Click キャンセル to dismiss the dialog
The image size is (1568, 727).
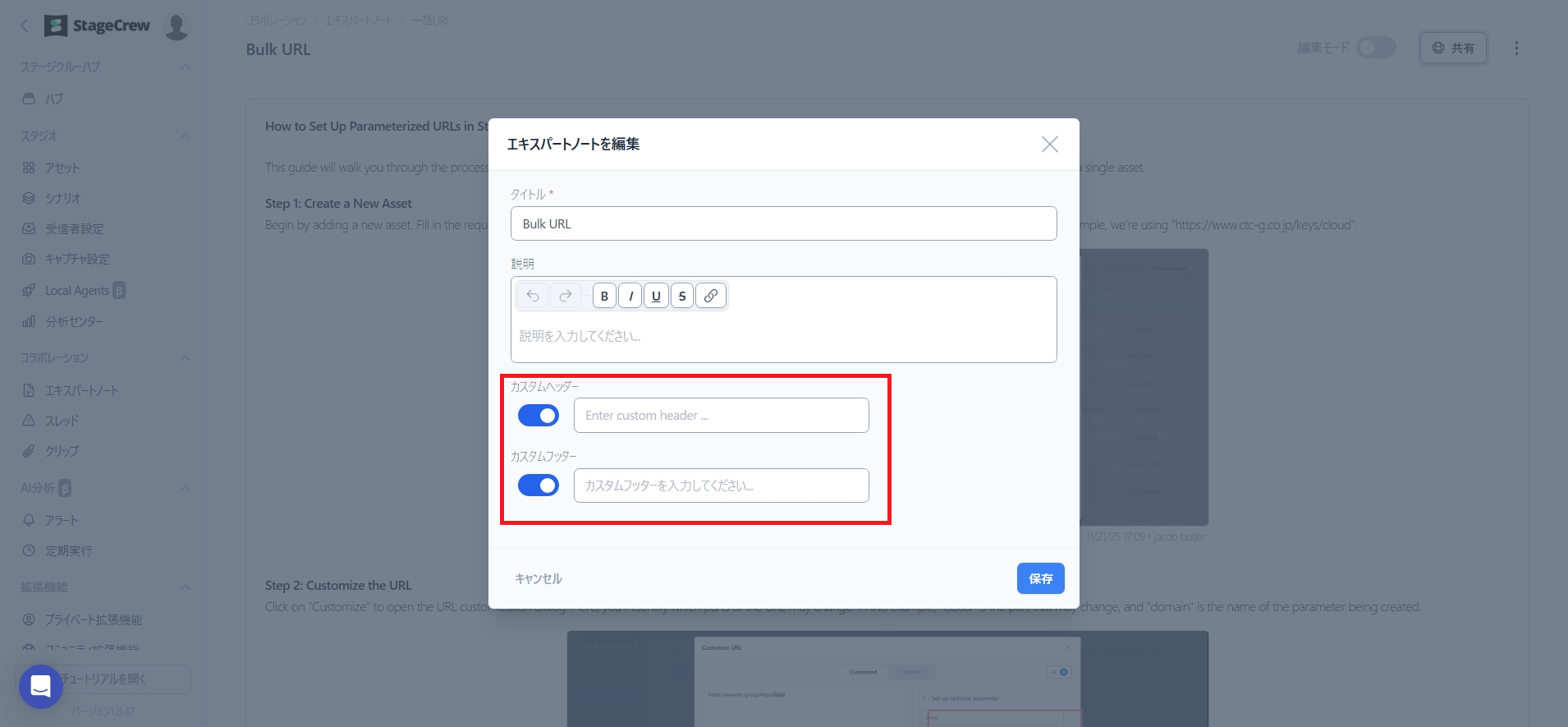[539, 578]
